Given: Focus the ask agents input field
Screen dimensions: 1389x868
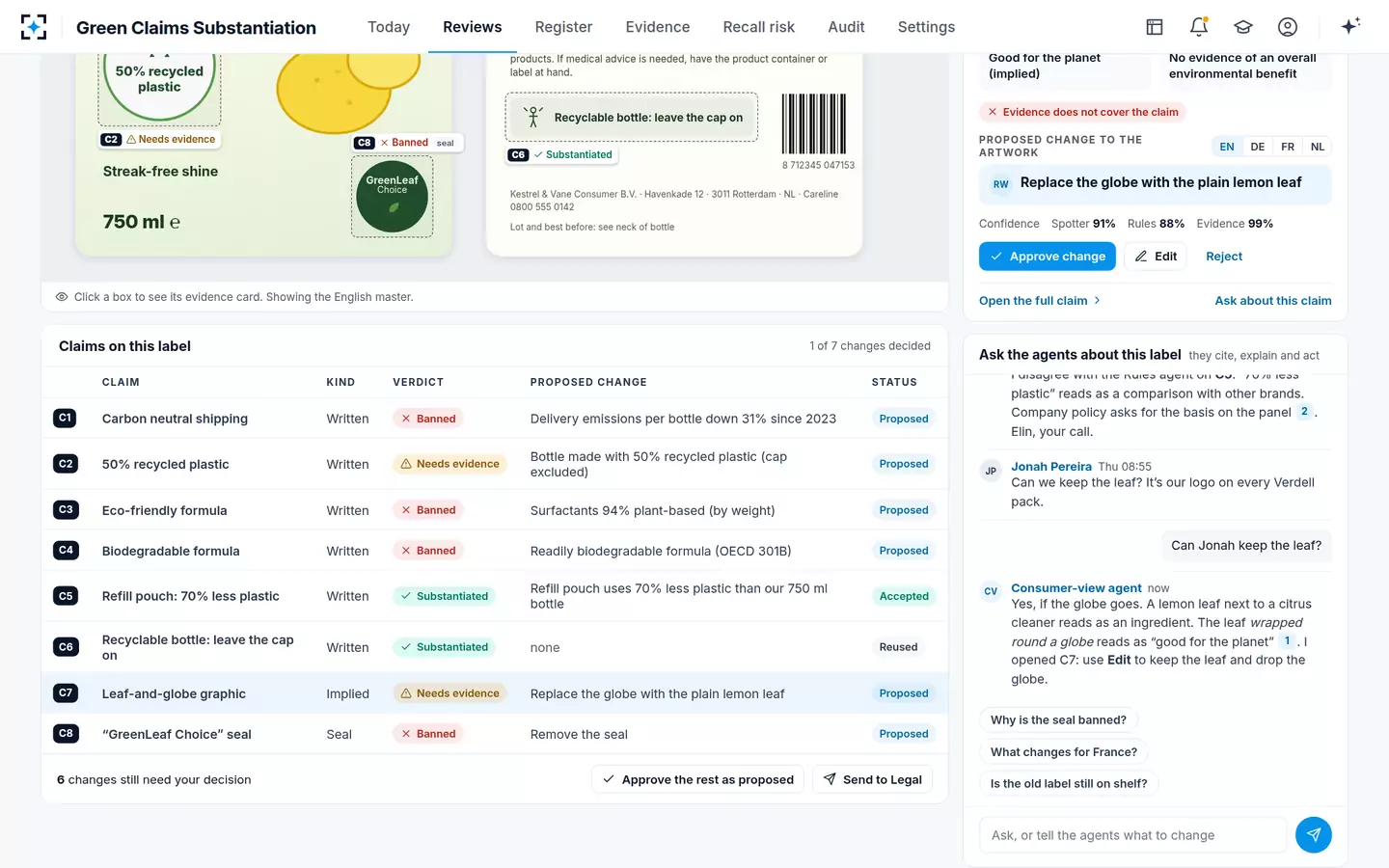Looking at the screenshot, I should pos(1132,835).
